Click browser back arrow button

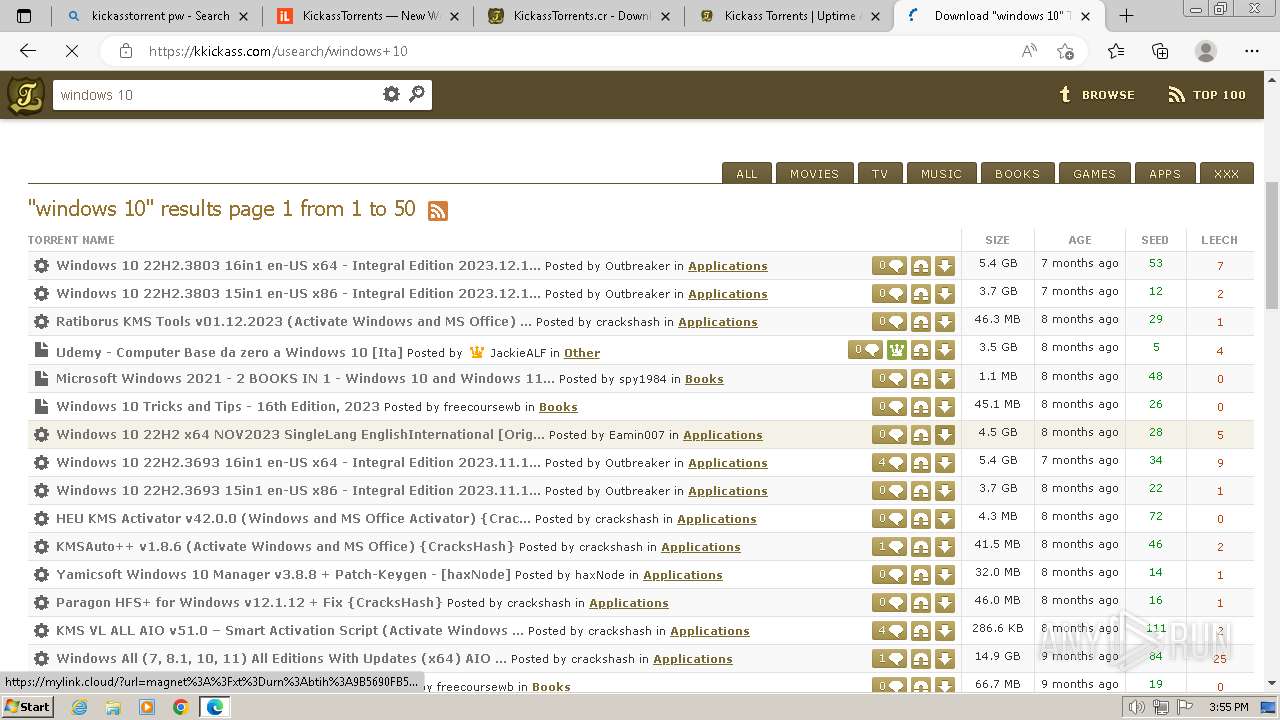click(28, 51)
